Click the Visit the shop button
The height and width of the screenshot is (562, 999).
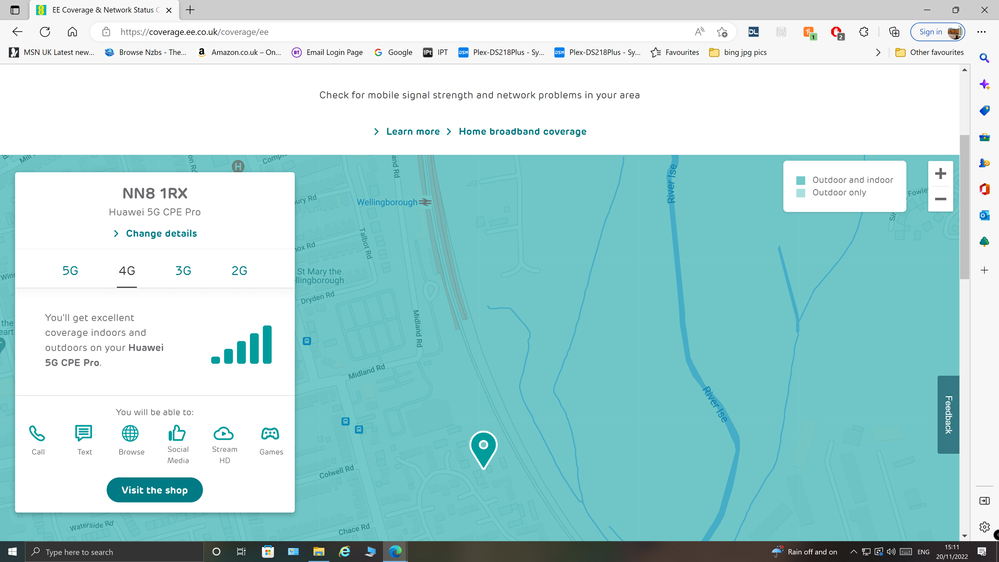(x=155, y=490)
